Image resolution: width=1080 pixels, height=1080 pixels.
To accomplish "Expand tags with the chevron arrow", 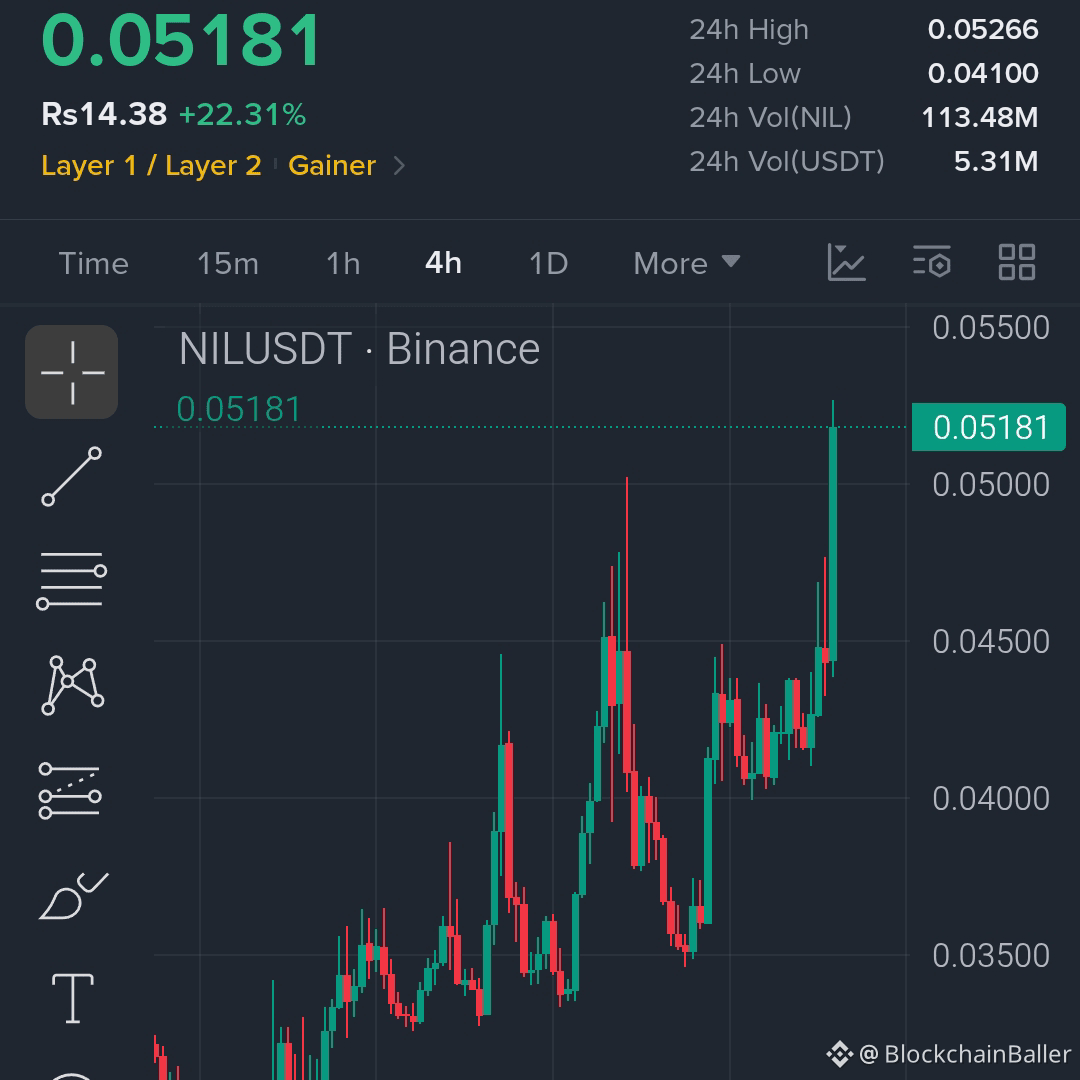I will (x=399, y=165).
